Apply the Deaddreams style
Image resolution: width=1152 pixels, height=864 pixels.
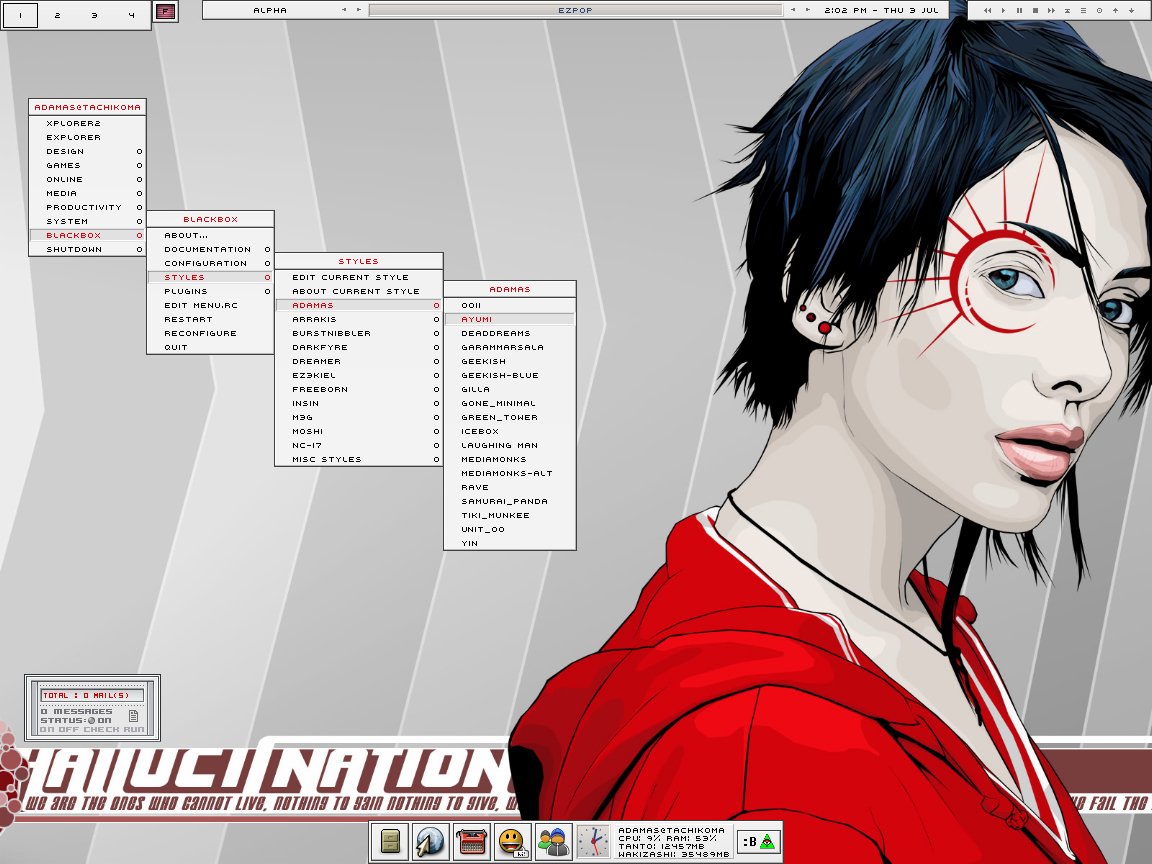510,333
